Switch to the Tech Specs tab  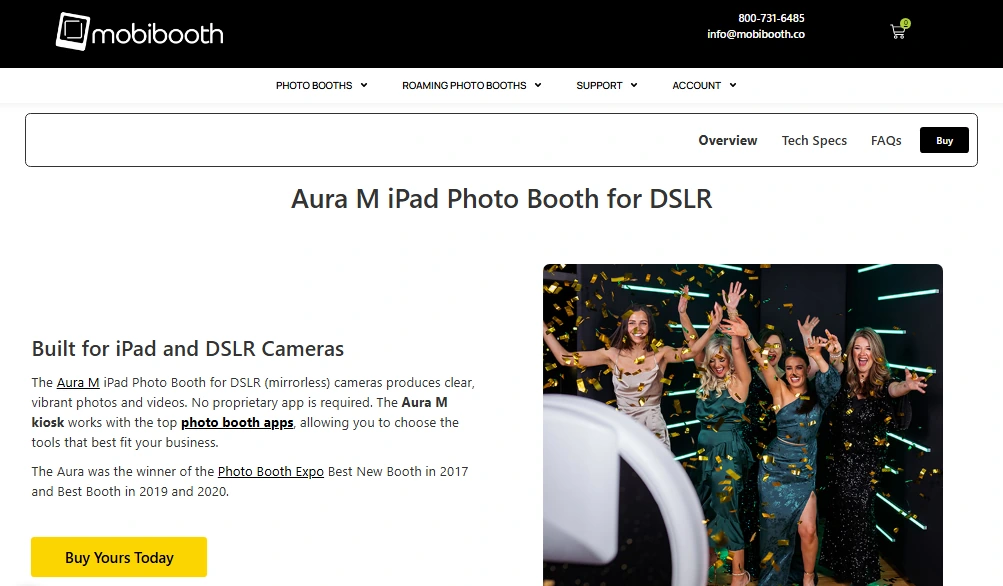click(814, 140)
